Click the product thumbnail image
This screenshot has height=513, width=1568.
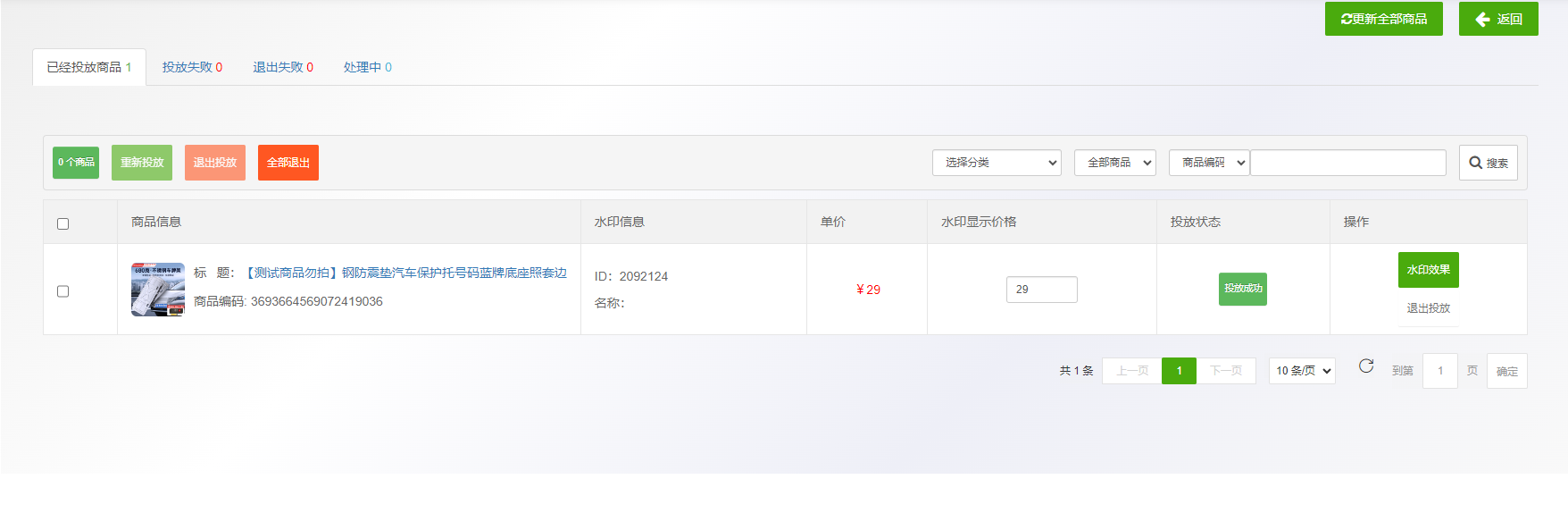pyautogui.click(x=158, y=290)
